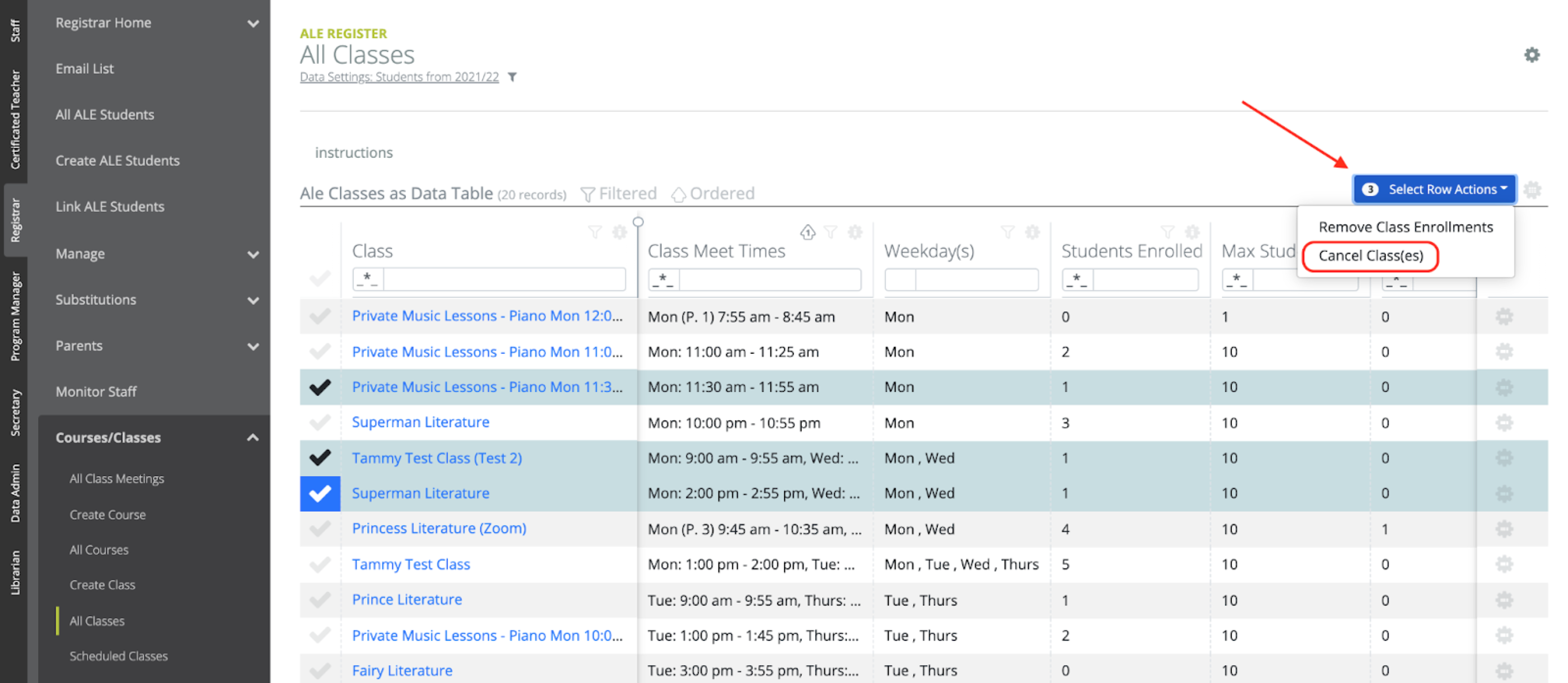
Task: Open row gear for Piano Mon 12:0... class
Action: click(x=1504, y=317)
